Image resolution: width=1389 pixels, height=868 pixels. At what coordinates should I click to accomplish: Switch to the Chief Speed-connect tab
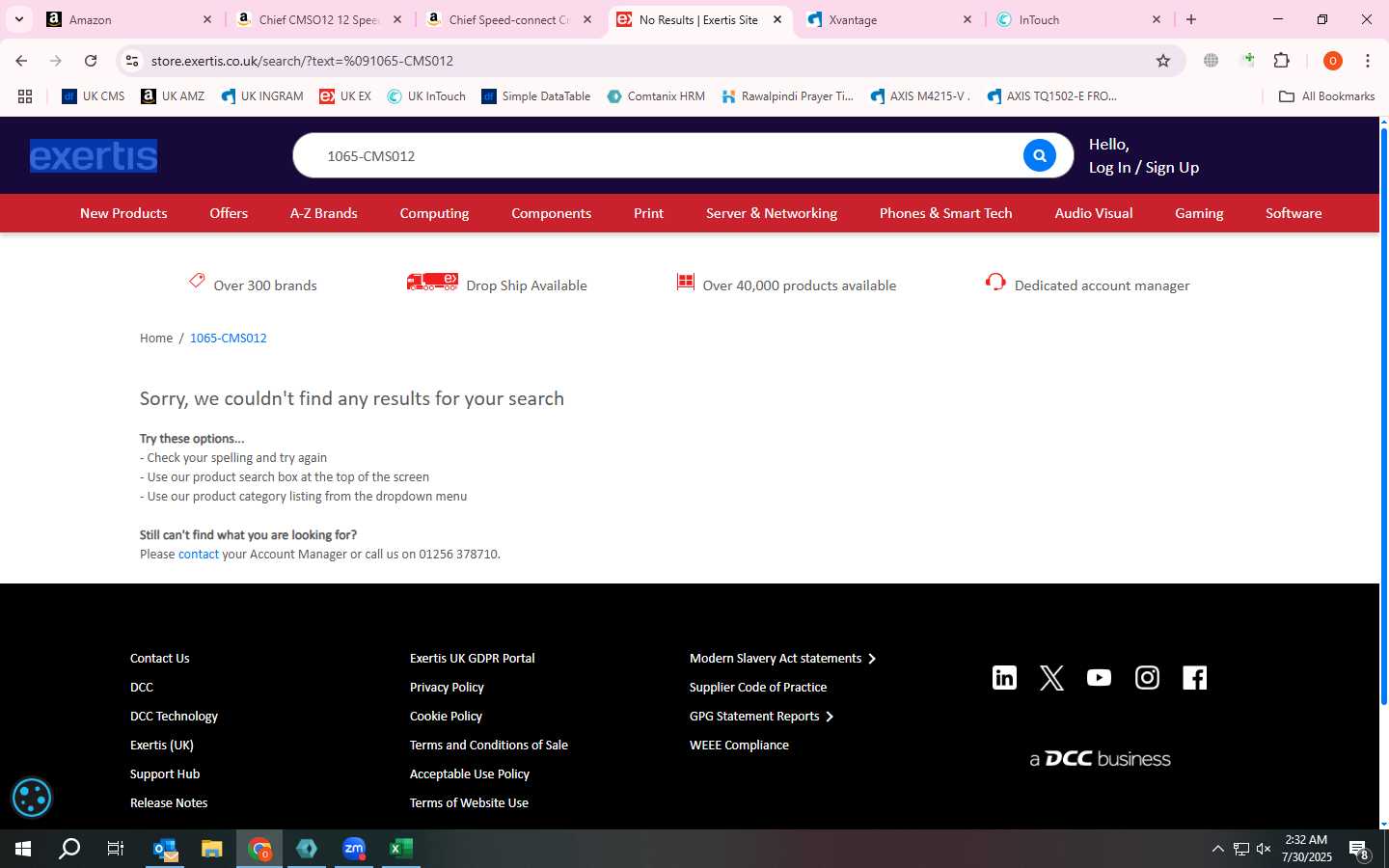coord(509,19)
